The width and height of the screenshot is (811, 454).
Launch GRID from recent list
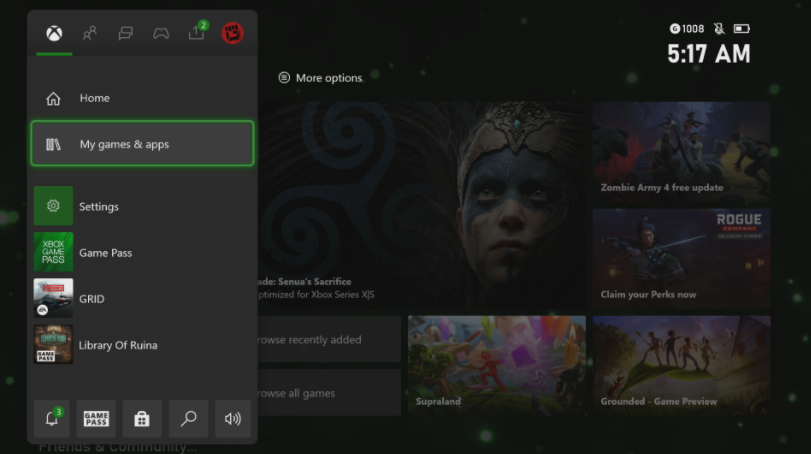click(x=142, y=298)
